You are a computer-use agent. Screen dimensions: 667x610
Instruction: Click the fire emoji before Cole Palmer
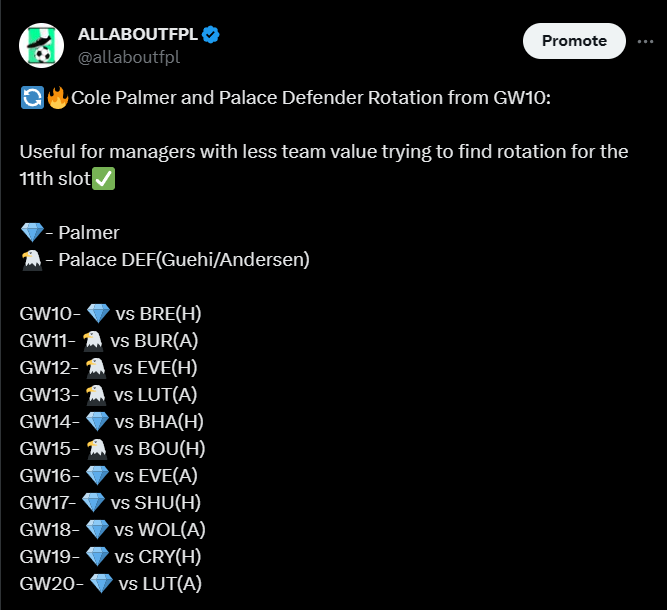[x=57, y=99]
